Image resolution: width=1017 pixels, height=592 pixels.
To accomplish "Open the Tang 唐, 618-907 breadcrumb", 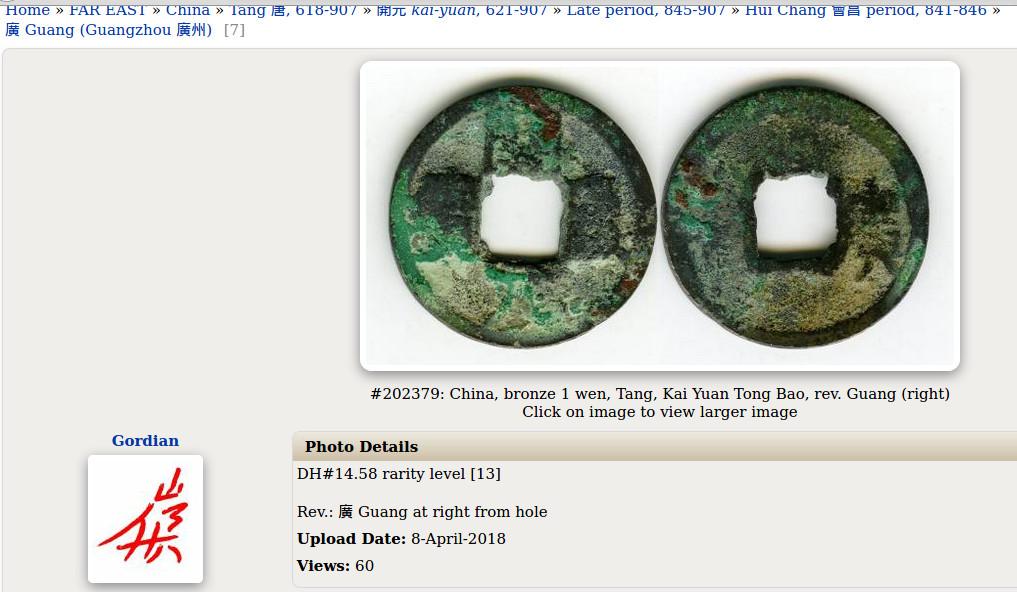I will [294, 9].
